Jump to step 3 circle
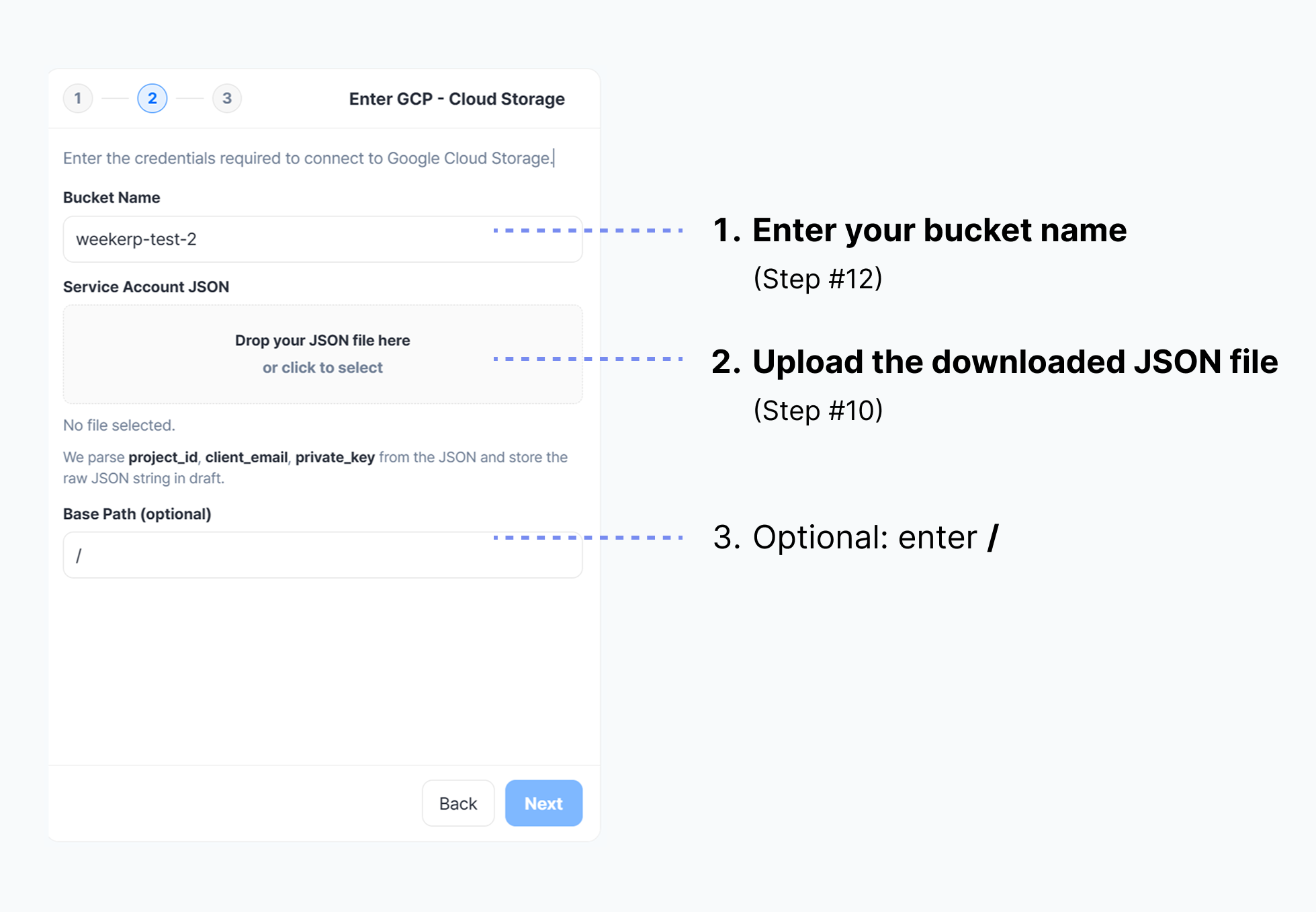This screenshot has width=1316, height=912. tap(227, 99)
